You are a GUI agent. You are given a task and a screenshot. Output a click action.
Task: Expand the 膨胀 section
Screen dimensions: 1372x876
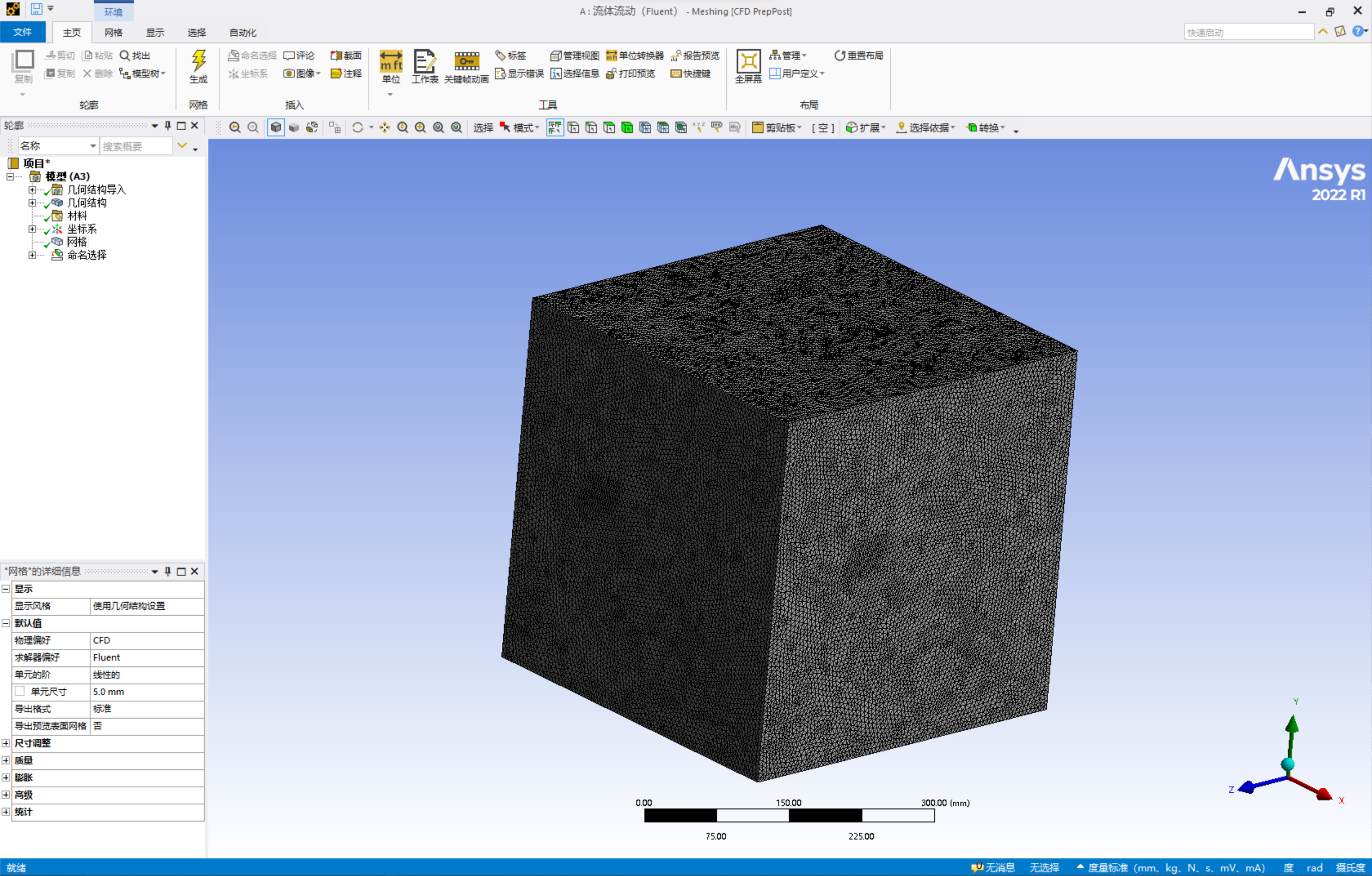point(5,777)
